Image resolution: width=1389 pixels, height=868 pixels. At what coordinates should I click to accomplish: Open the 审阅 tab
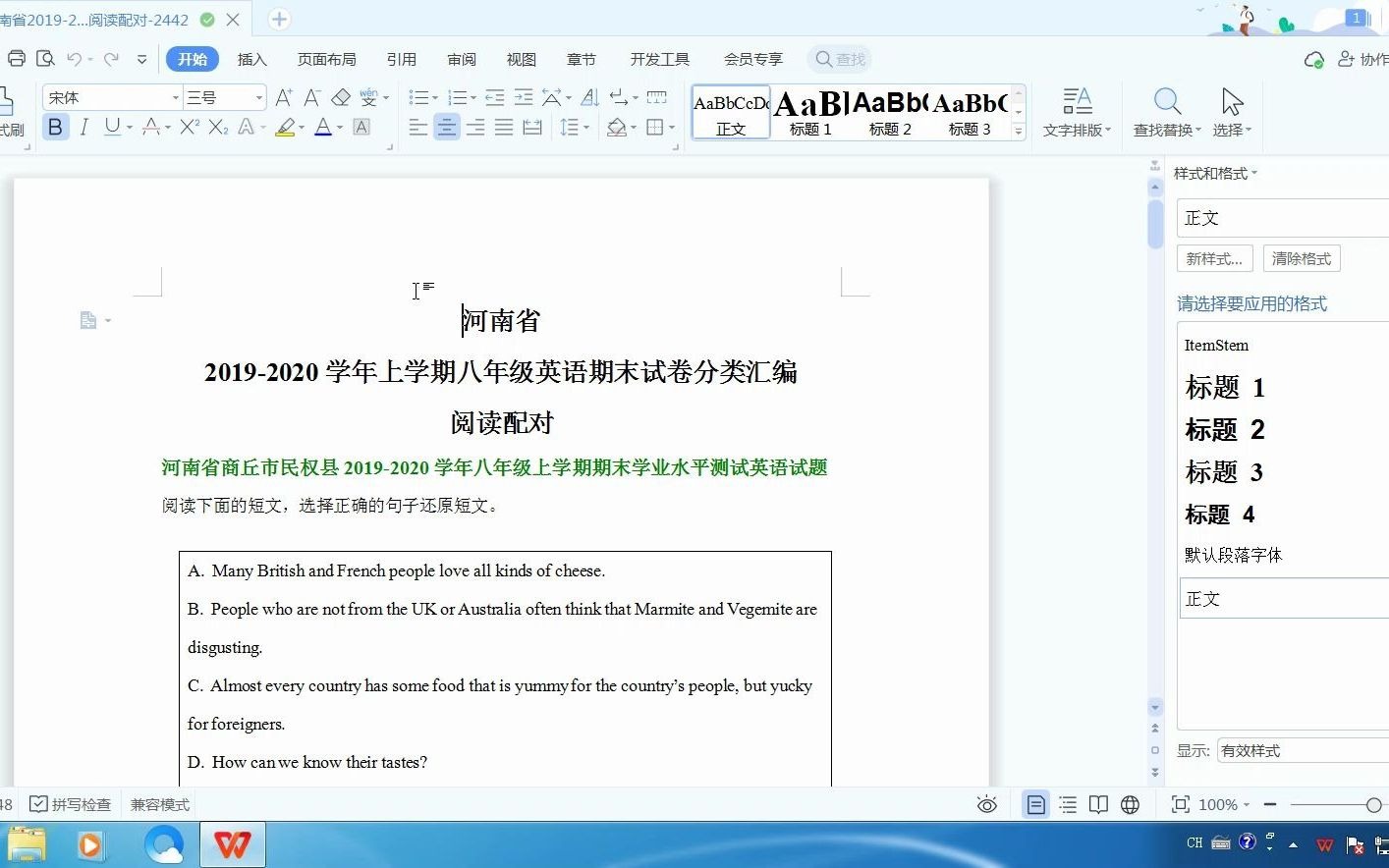click(x=462, y=59)
